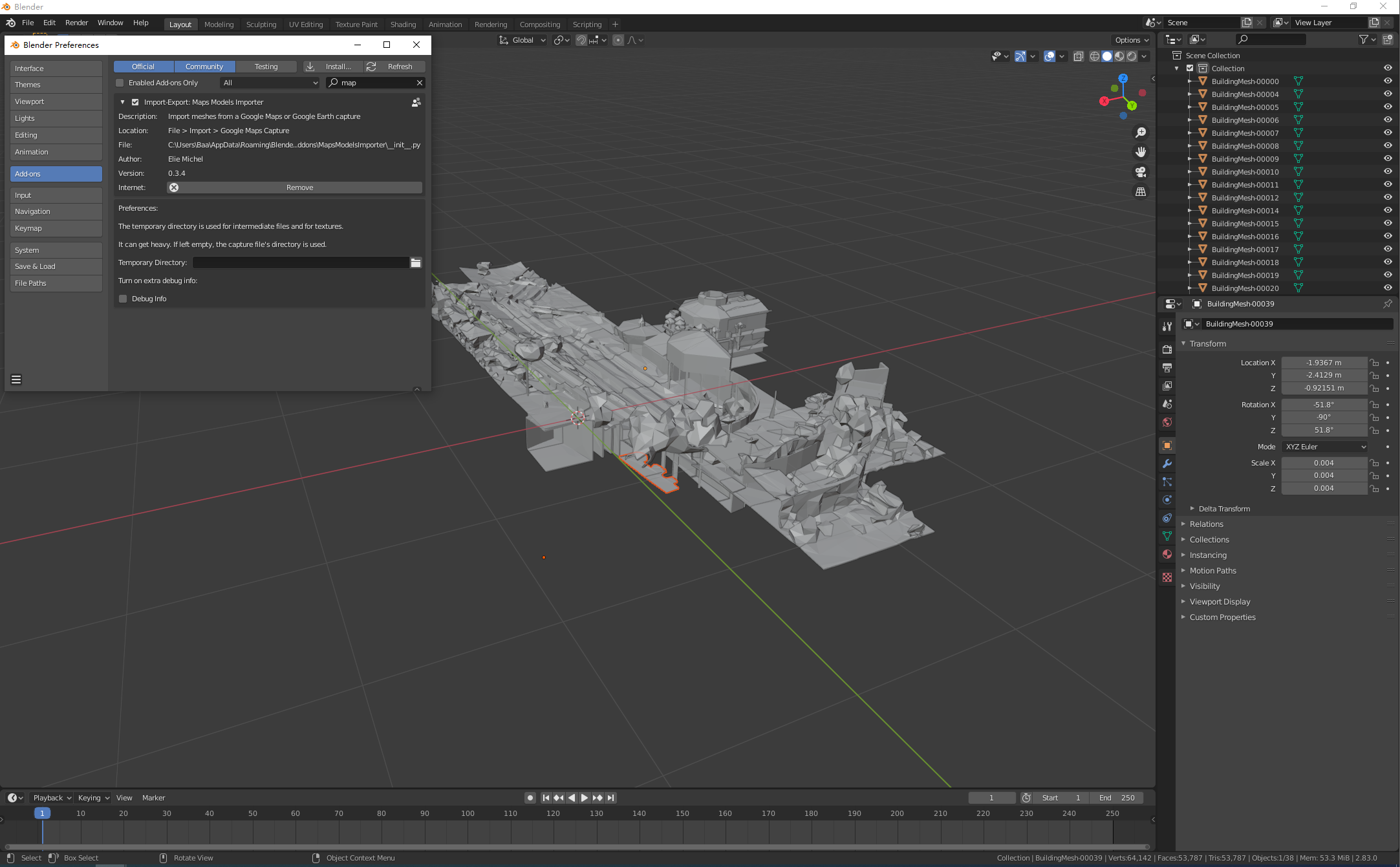1400x867 pixels.
Task: Hide BuildingMesh-00005 with its eye icon
Action: (x=1387, y=107)
